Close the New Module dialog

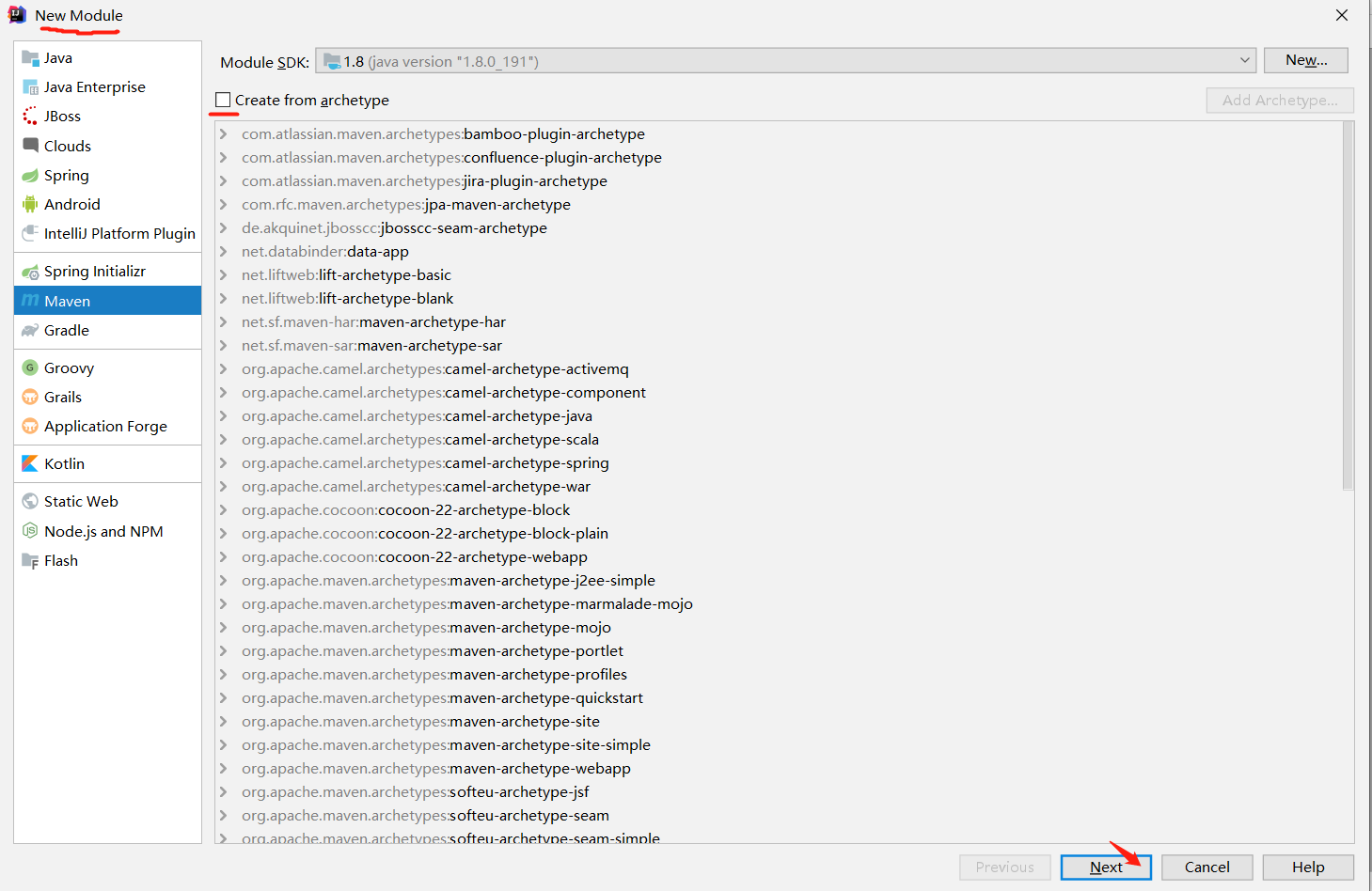point(1342,15)
